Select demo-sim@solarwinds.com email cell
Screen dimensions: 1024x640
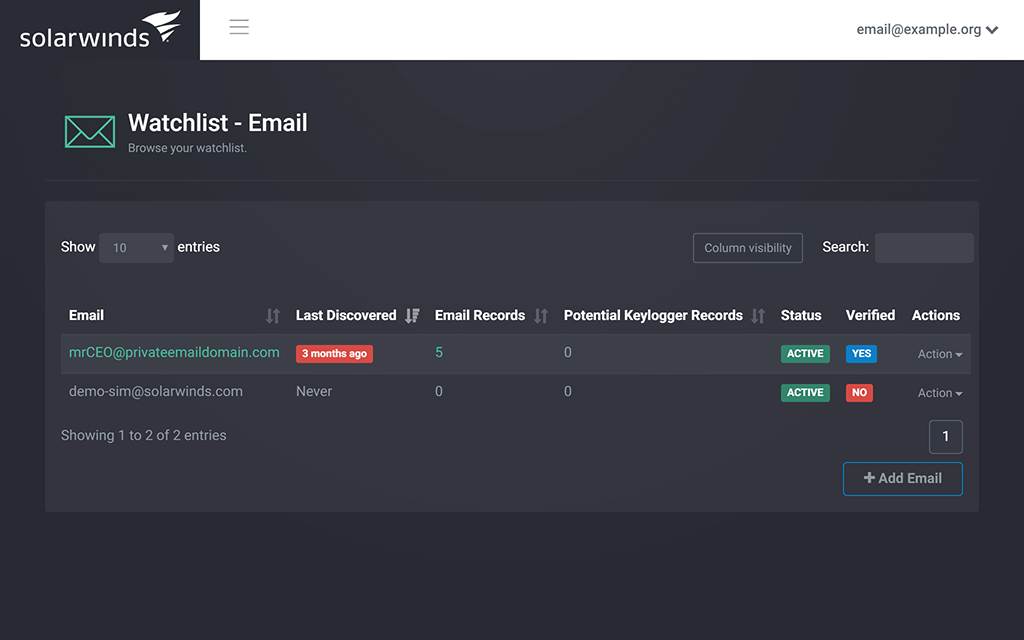(155, 391)
